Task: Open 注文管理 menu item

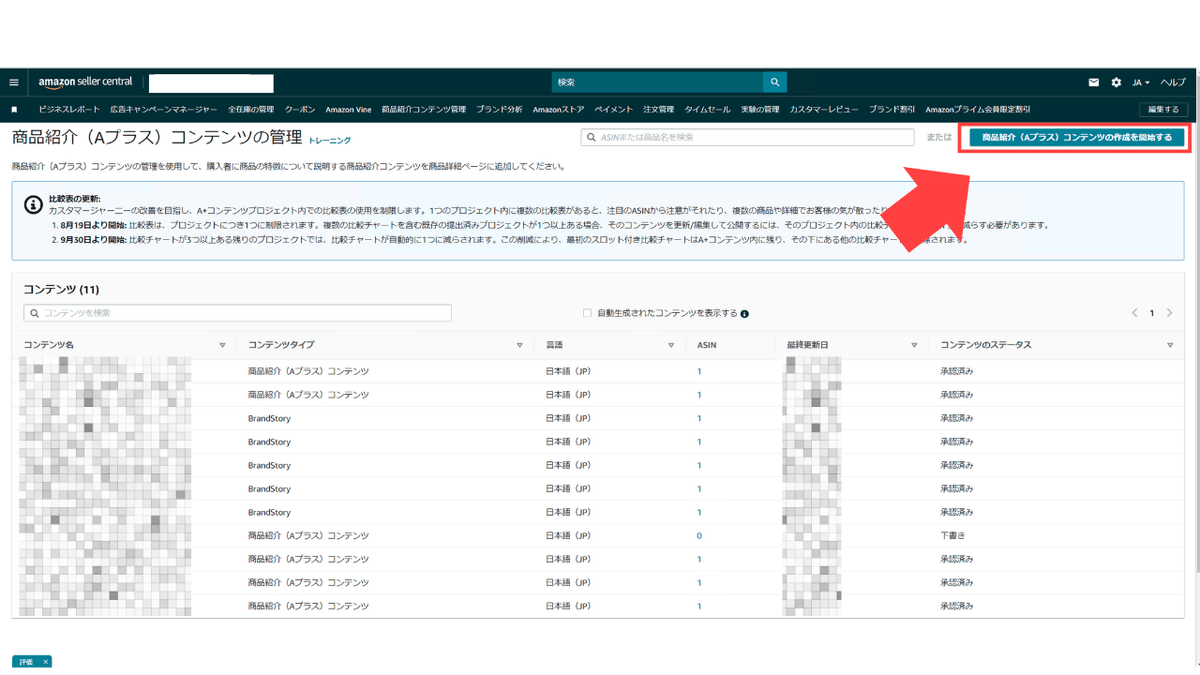Action: (x=658, y=109)
